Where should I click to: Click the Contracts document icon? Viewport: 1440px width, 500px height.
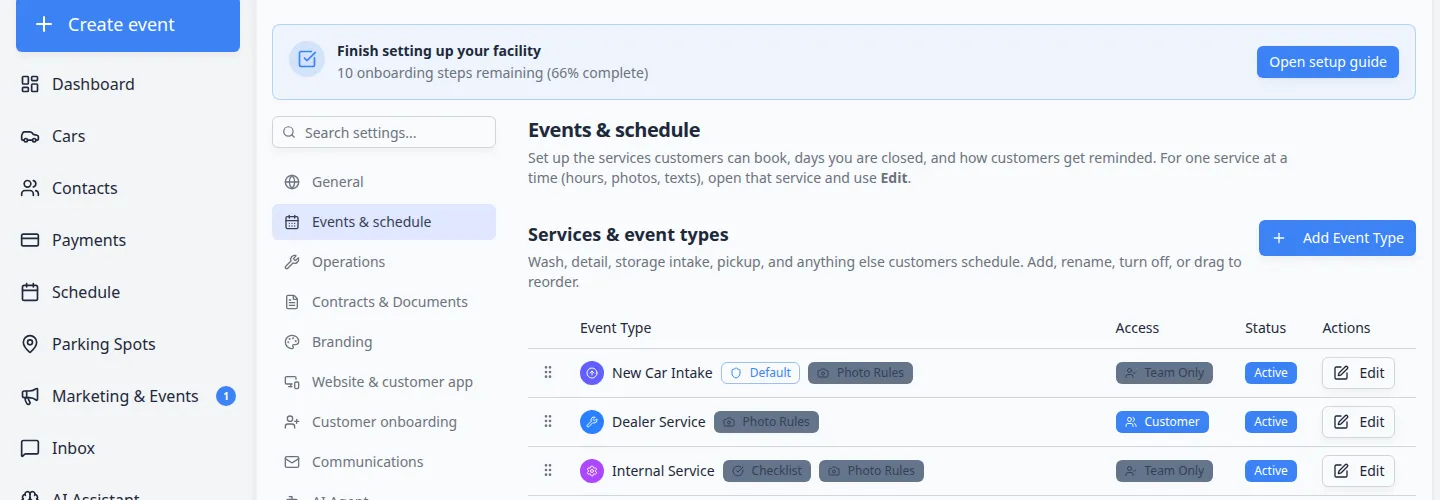[292, 302]
